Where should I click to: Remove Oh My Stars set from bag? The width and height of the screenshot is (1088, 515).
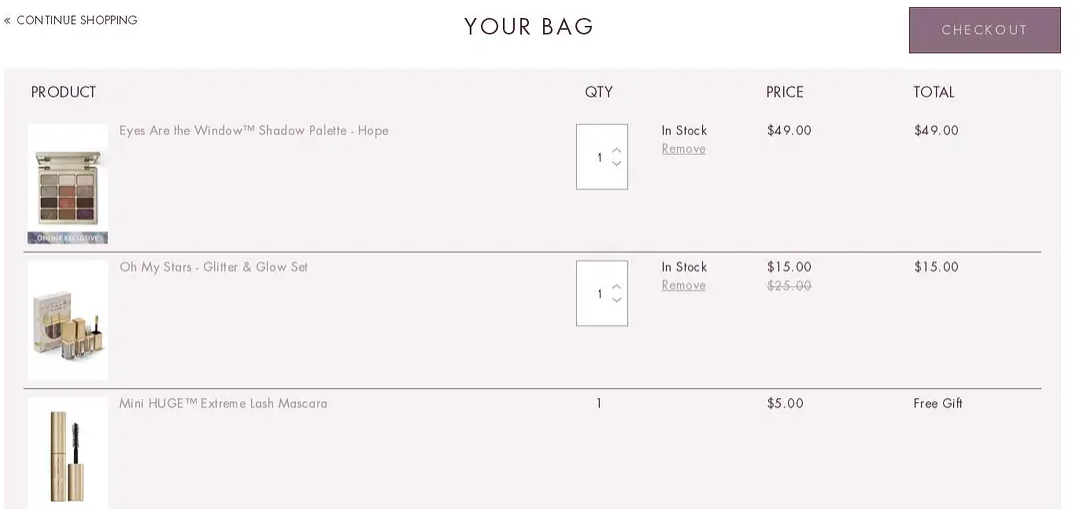[683, 285]
